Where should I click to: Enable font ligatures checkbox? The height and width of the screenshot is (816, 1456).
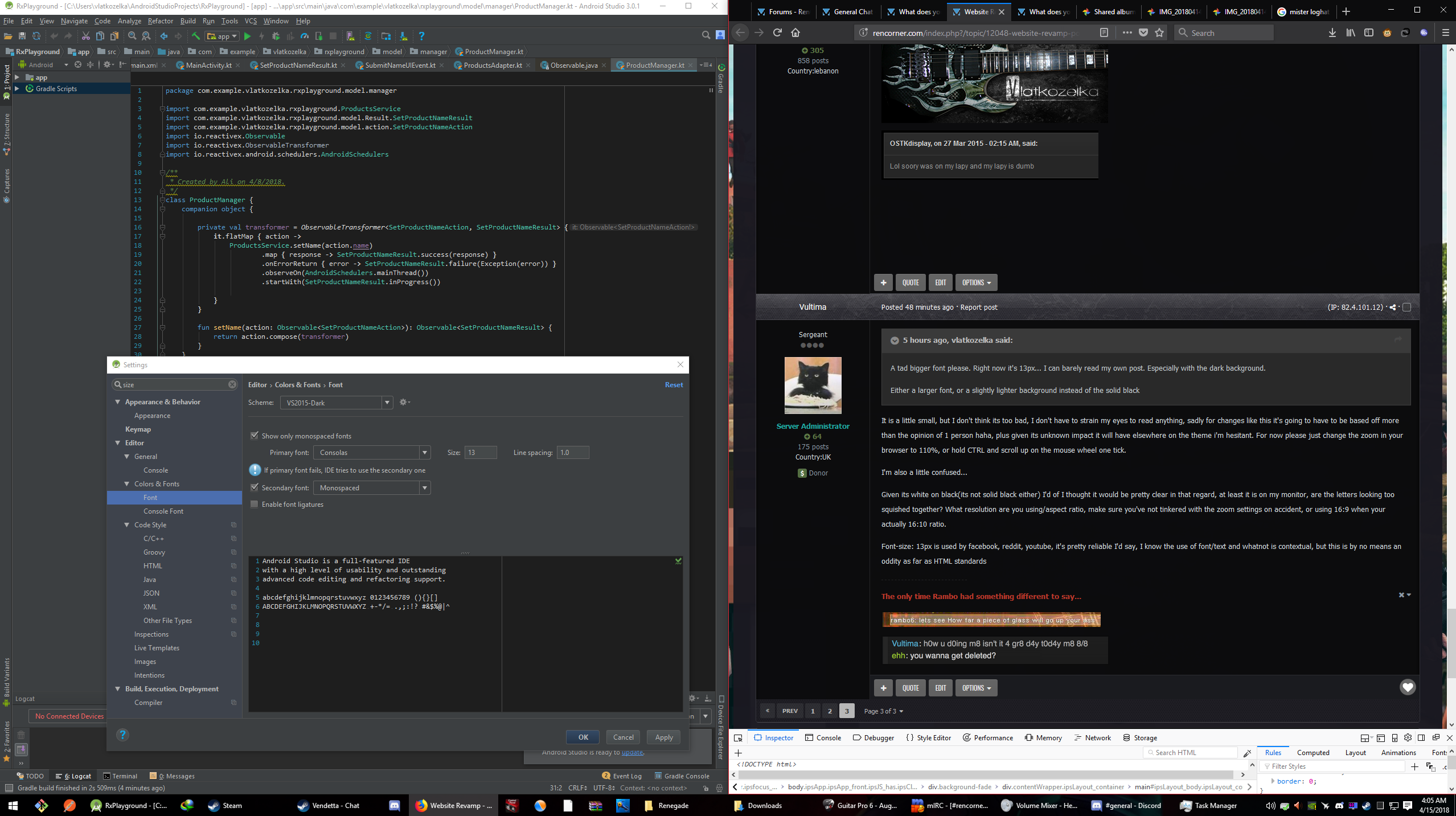pyautogui.click(x=255, y=504)
